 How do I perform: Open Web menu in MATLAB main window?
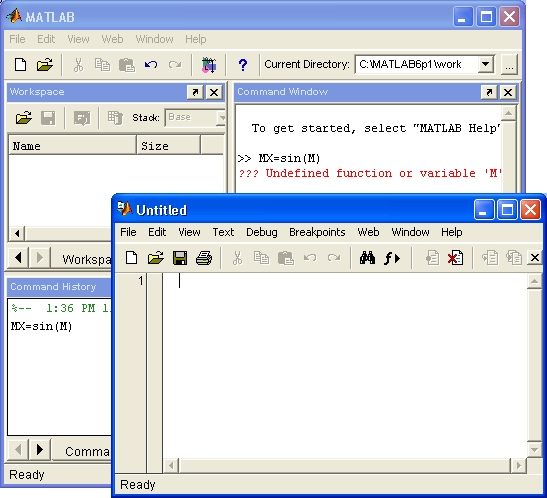[x=112, y=39]
